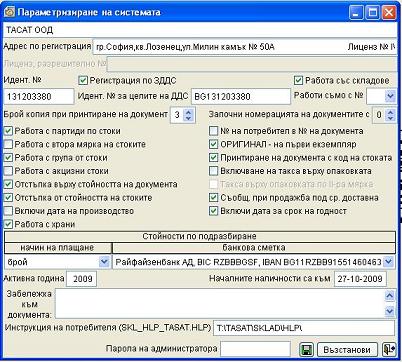Decrease document starting number spinner
402x362 pixels.
tap(390, 118)
